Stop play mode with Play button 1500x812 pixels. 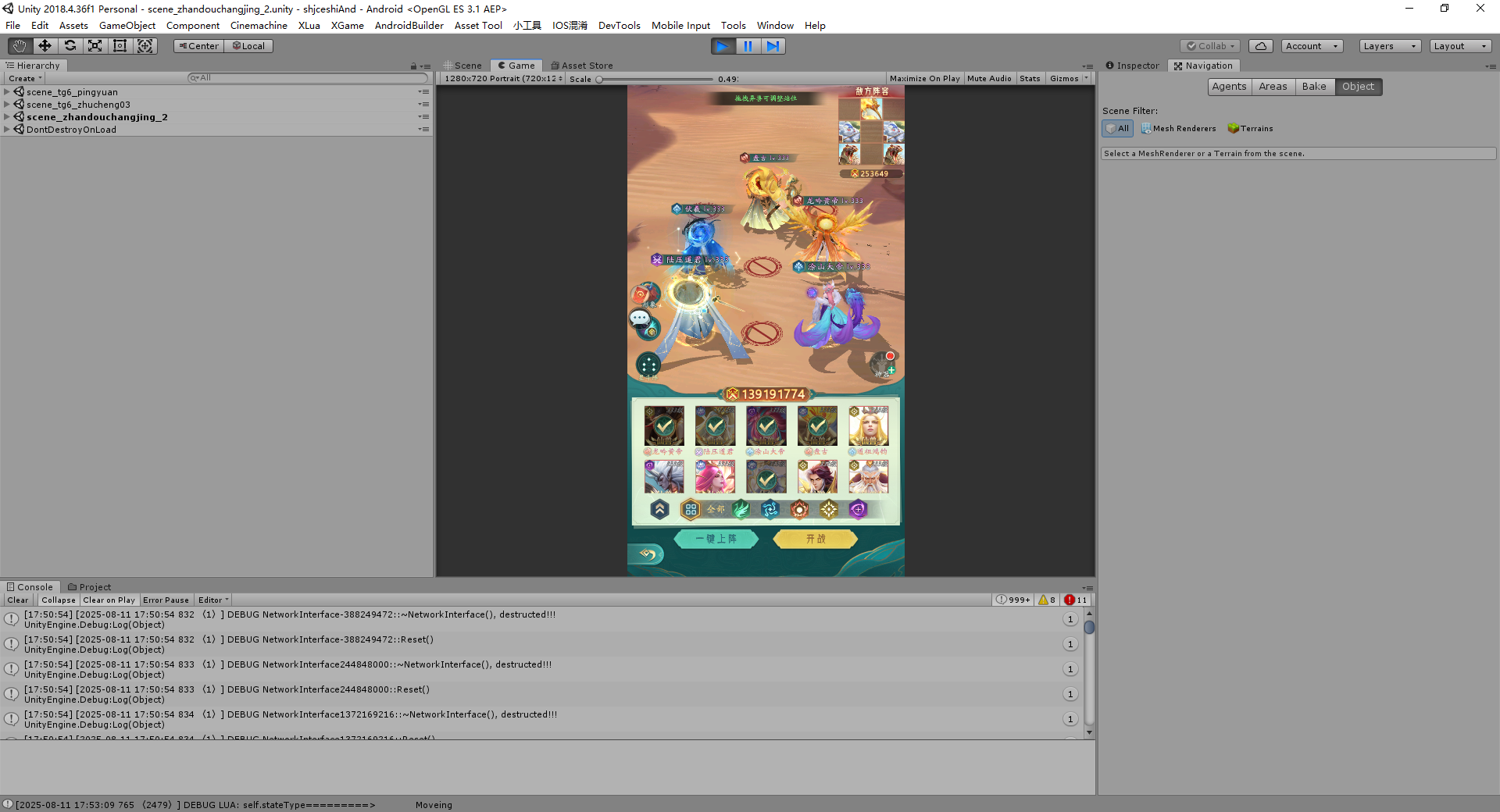click(723, 46)
